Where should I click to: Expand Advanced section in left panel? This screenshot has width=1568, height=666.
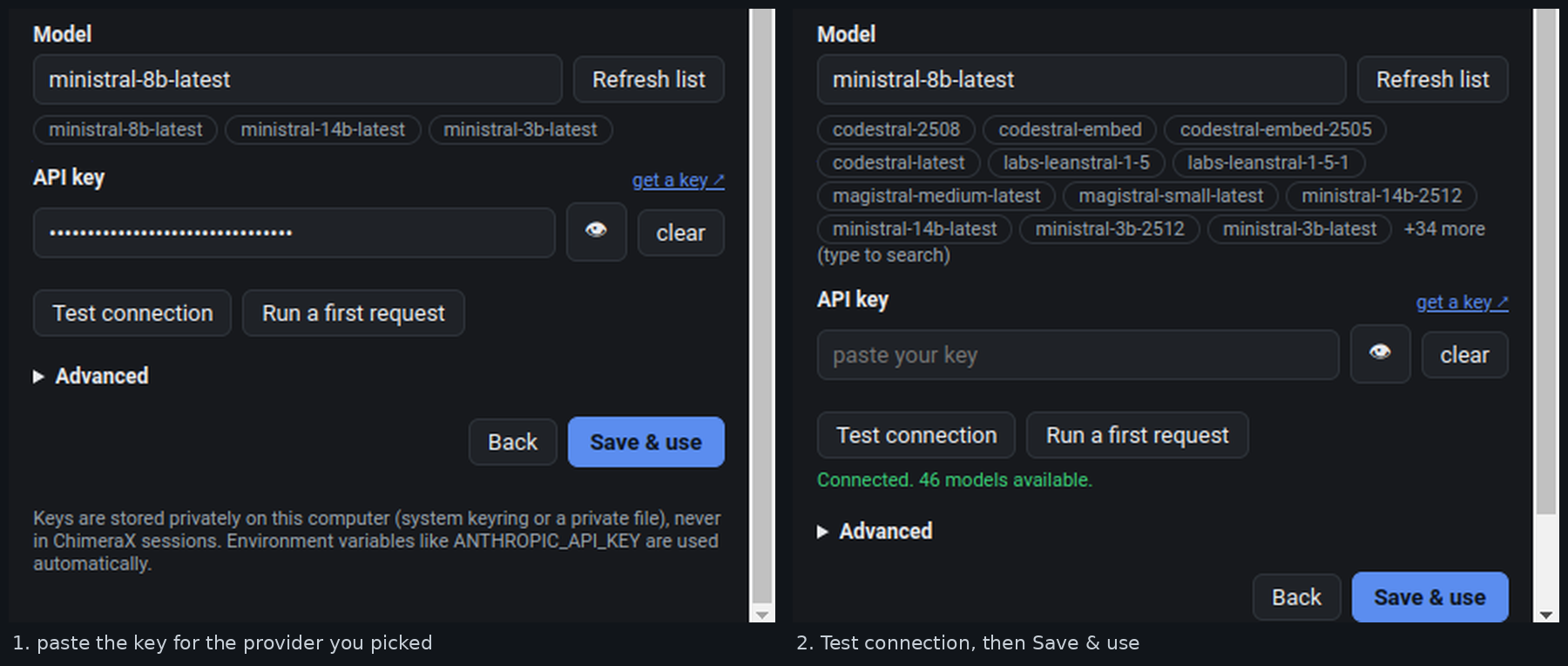click(91, 376)
